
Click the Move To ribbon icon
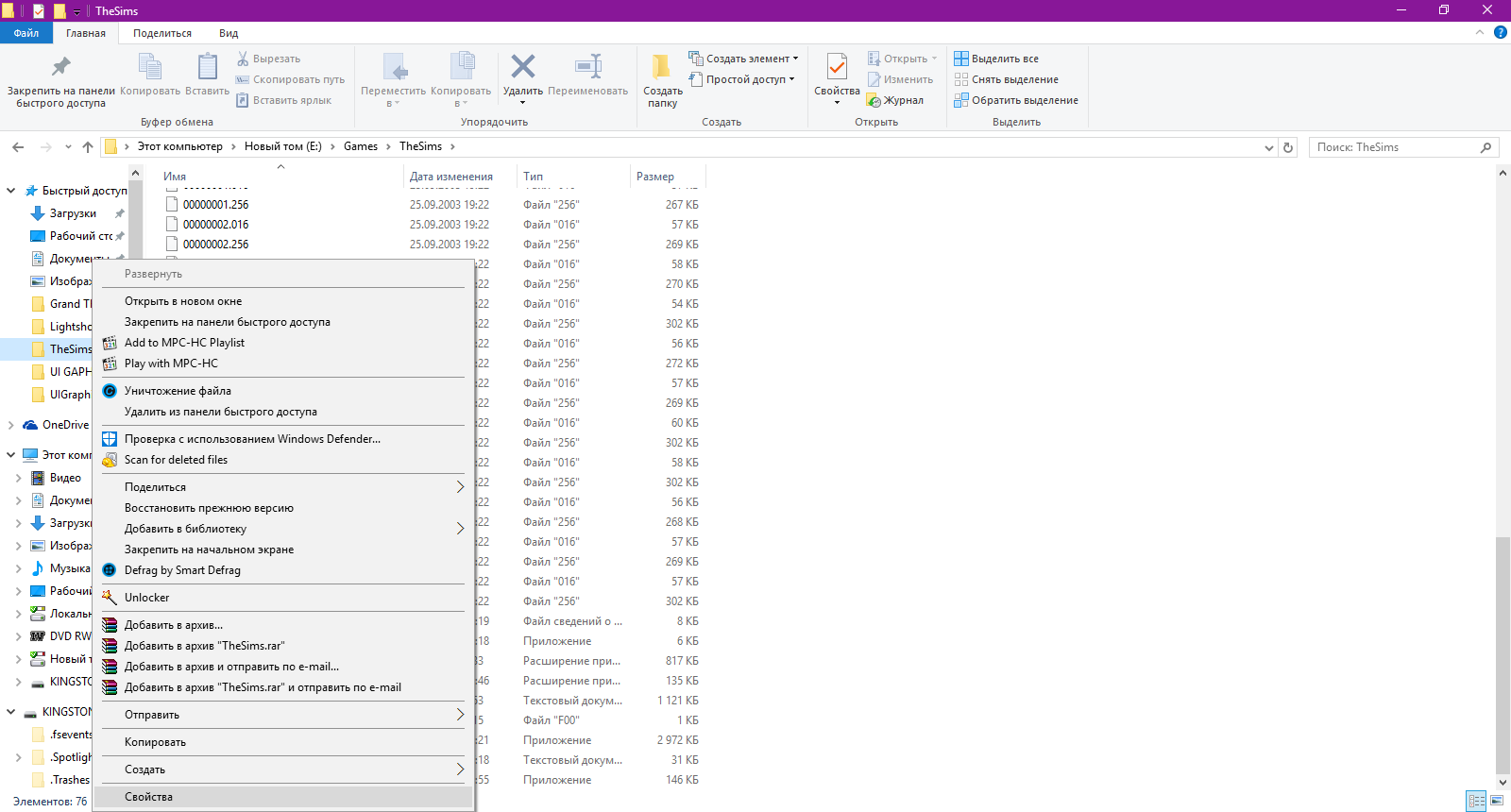pos(394,66)
